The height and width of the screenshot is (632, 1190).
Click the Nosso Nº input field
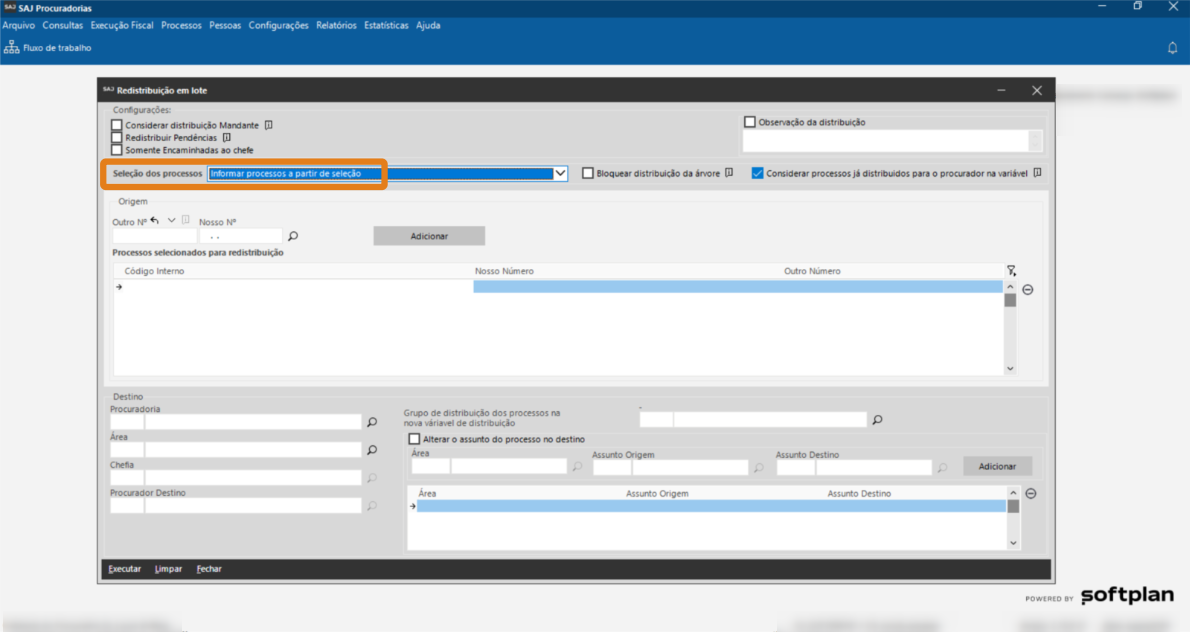coord(240,237)
